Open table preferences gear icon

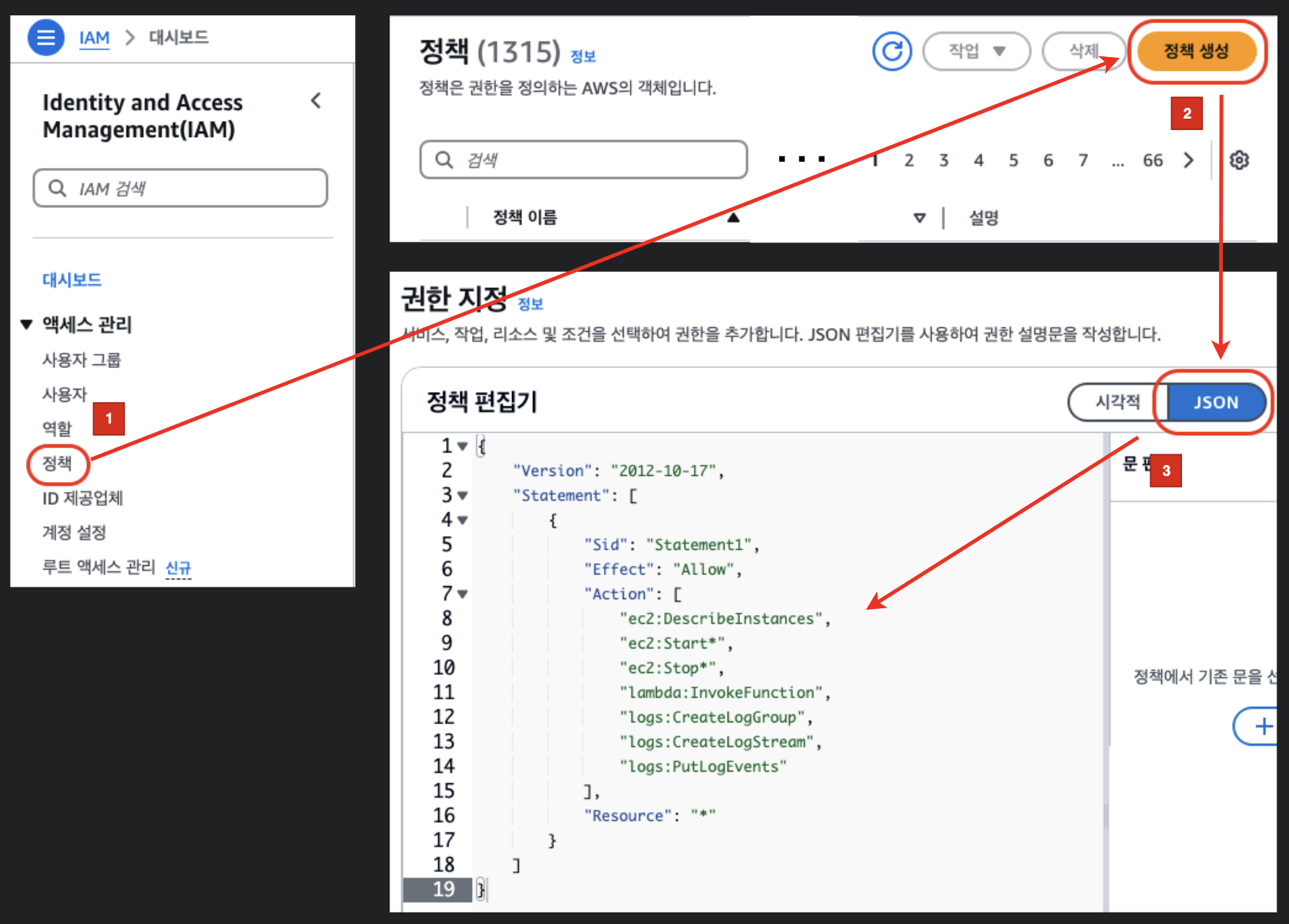(x=1239, y=160)
